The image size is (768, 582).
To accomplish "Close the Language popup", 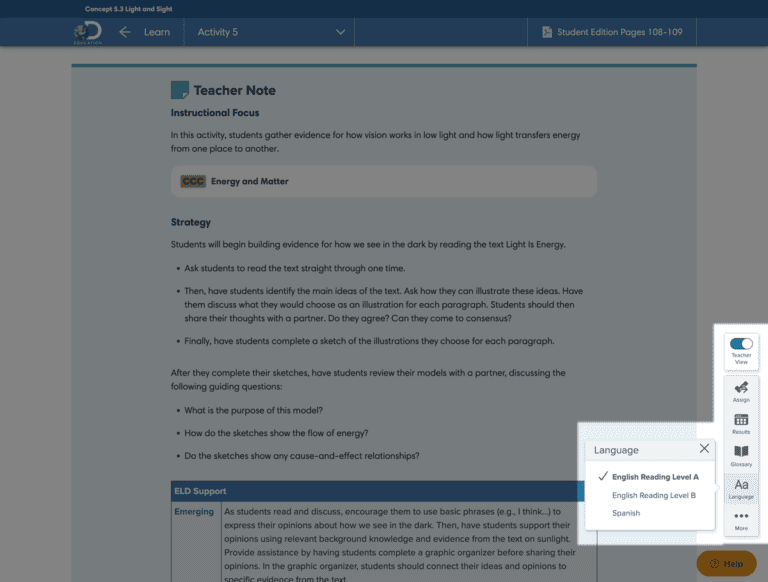I will point(704,450).
